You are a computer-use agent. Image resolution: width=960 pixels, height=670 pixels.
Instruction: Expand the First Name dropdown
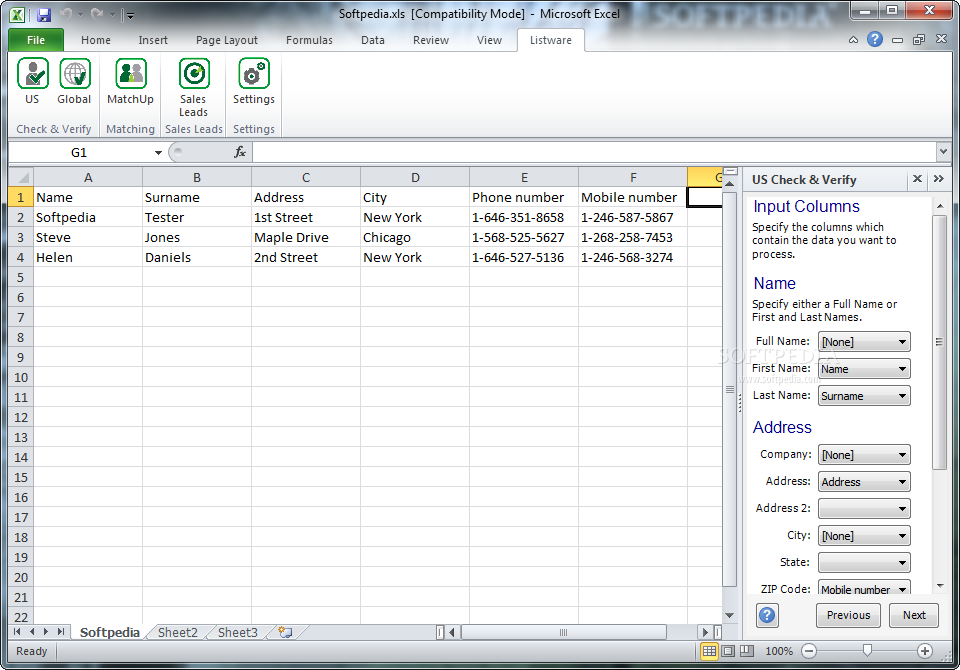point(902,369)
